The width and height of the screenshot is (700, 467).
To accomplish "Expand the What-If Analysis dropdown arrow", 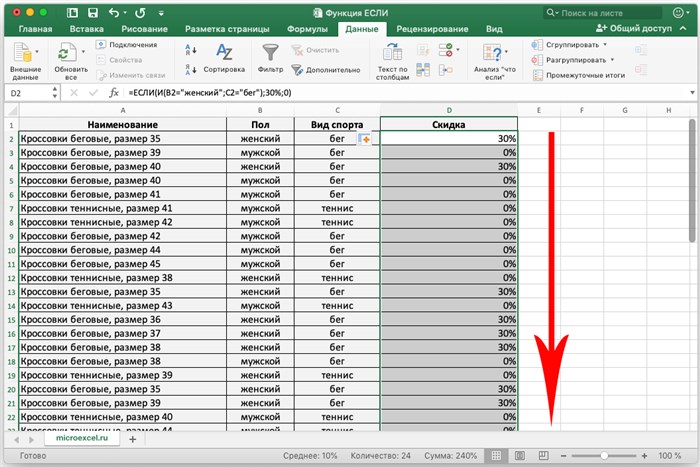I will (506, 51).
